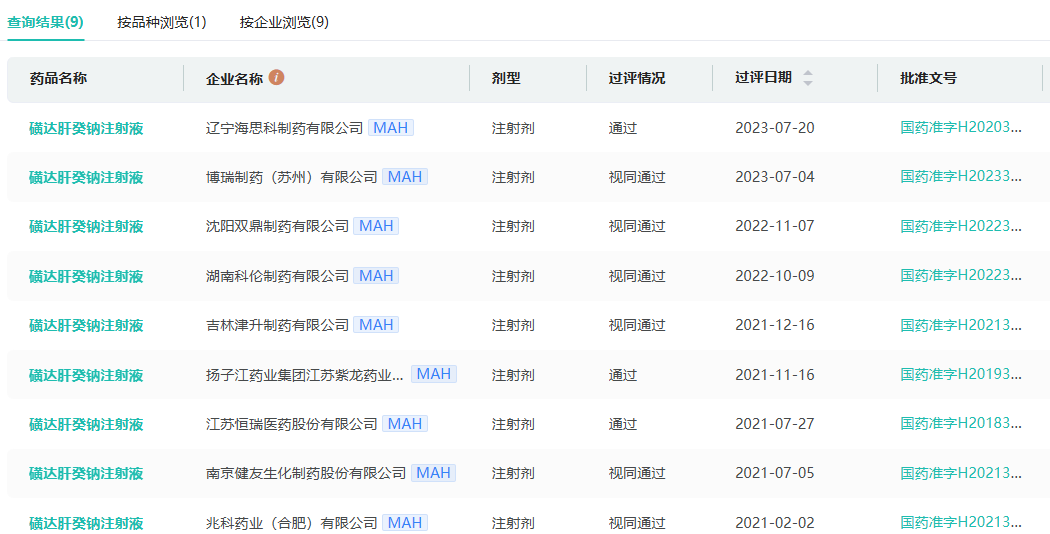Select company name 湖南科伦制药有限公司
Screen dimensions: 1050x534
pyautogui.click(x=278, y=276)
